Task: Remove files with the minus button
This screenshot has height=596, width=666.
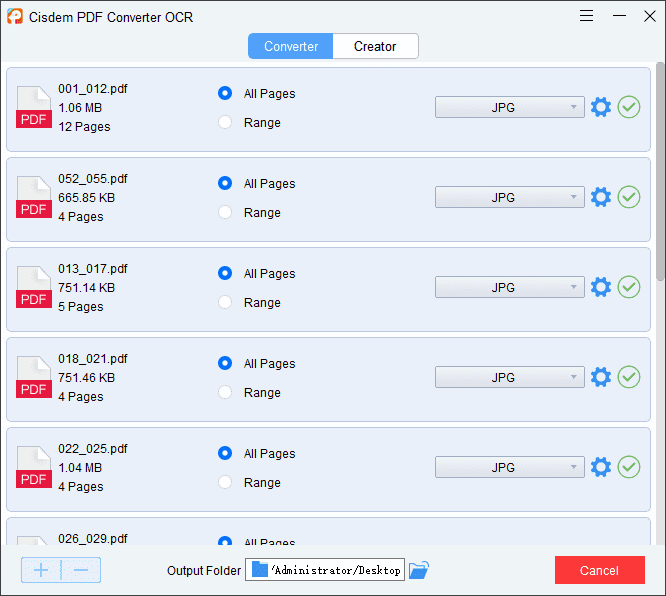Action: (x=81, y=570)
